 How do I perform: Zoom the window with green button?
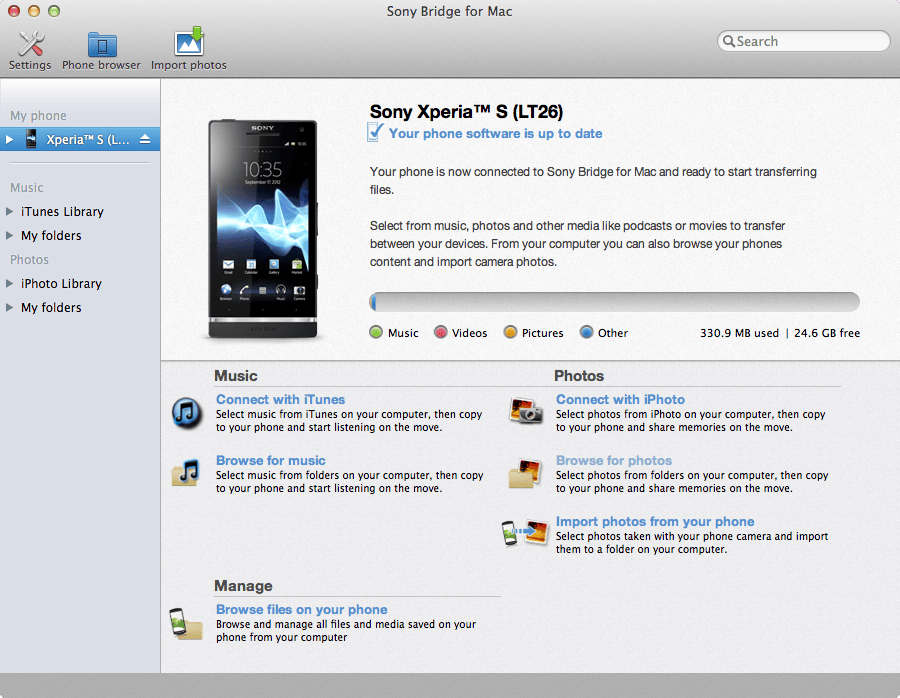point(54,11)
